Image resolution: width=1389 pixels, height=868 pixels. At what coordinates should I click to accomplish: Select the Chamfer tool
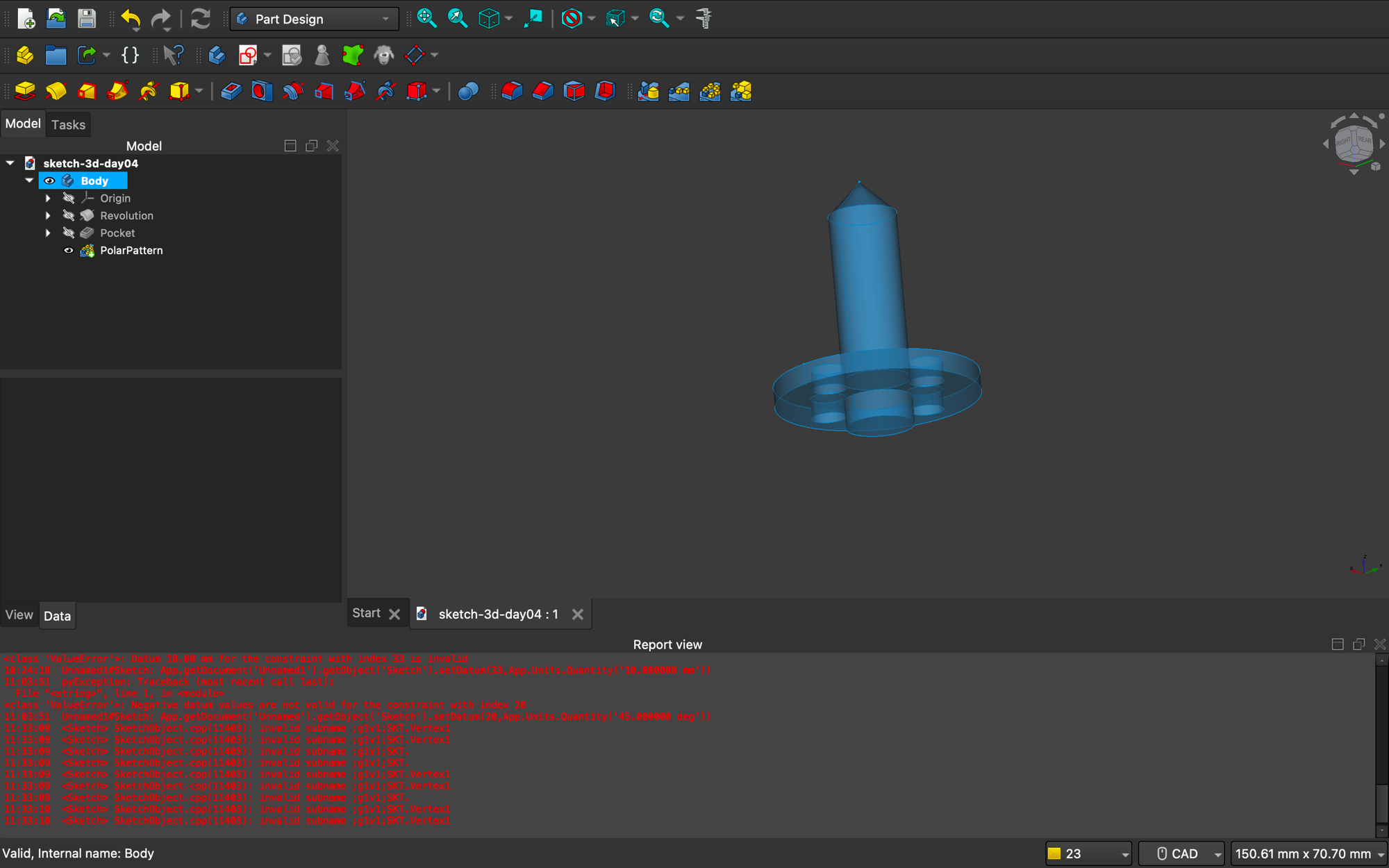click(543, 90)
